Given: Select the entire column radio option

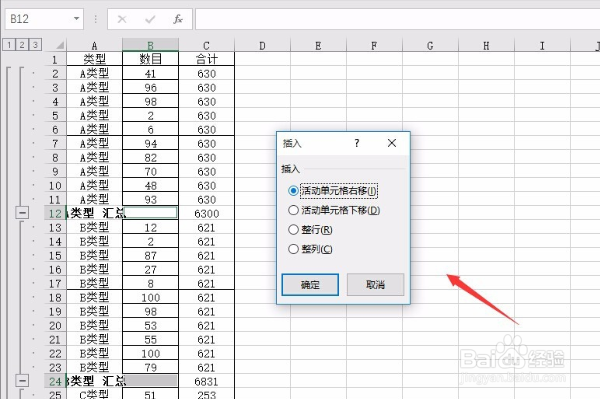Looking at the screenshot, I should click(x=310, y=249).
